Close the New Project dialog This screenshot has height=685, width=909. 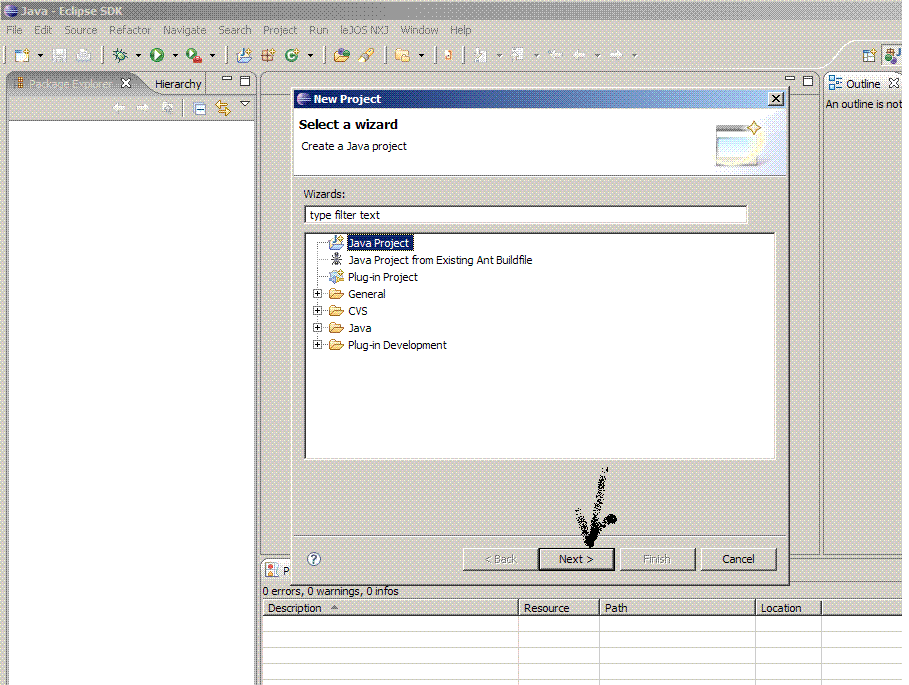(776, 99)
